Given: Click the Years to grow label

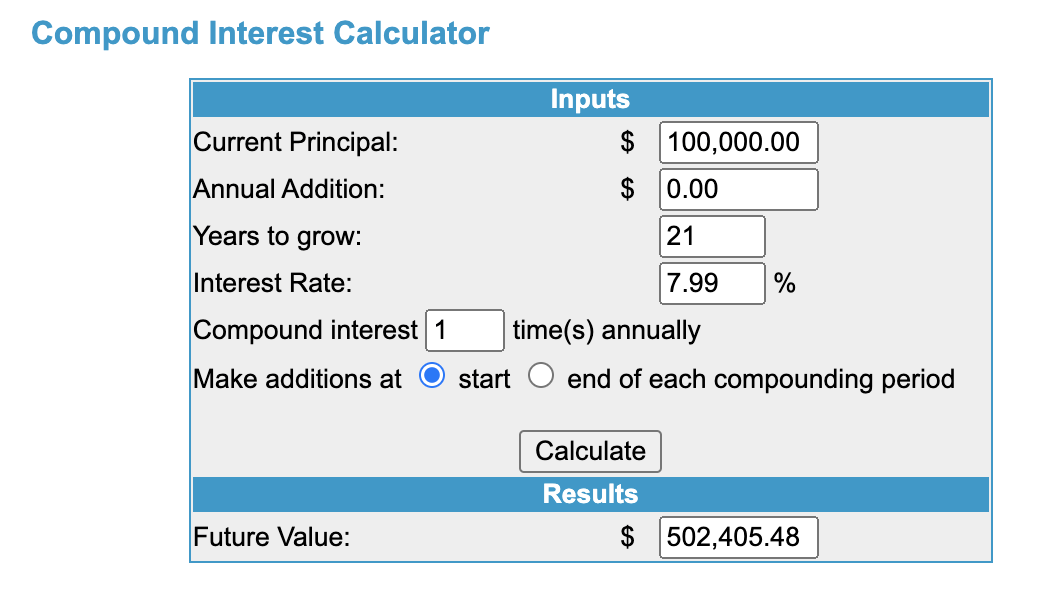Looking at the screenshot, I should [277, 237].
